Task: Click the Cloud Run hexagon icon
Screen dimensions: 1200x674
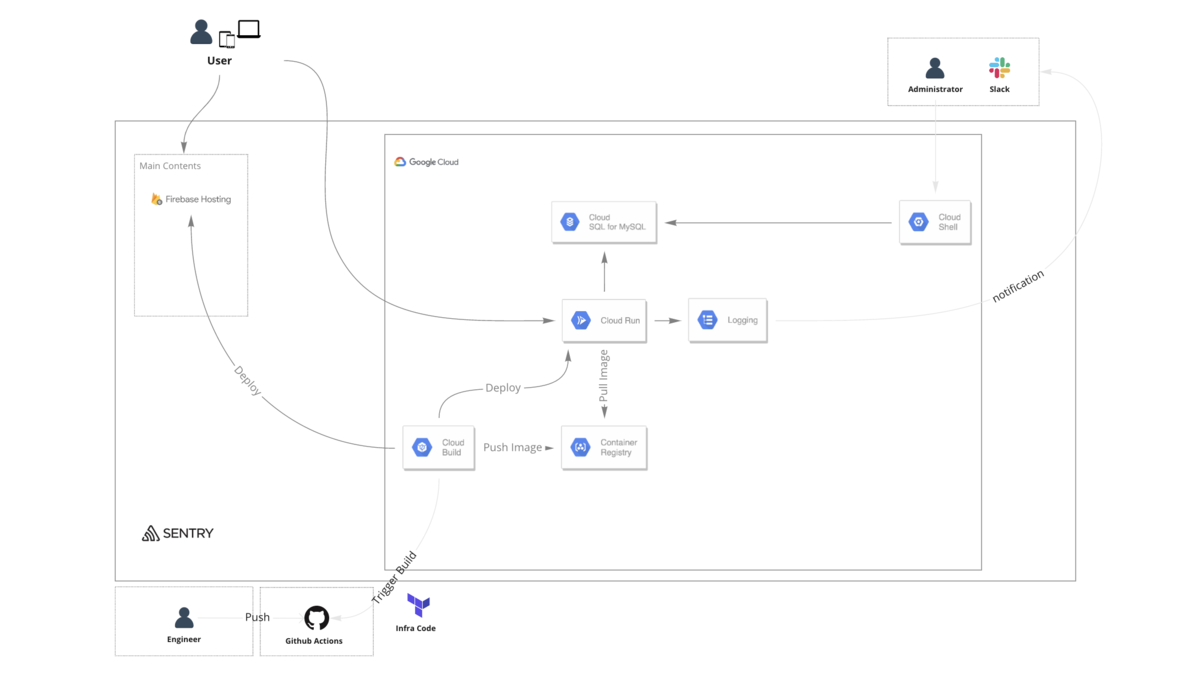Action: point(580,320)
